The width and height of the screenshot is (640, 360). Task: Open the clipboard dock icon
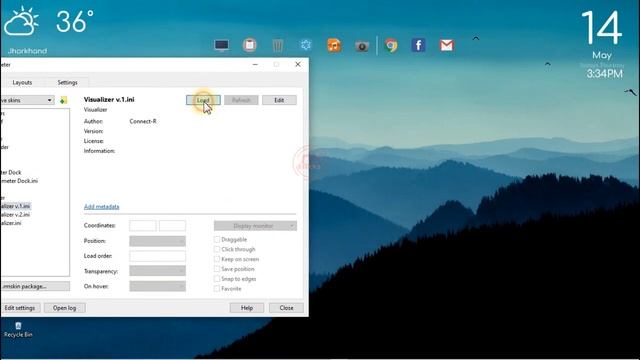tap(249, 45)
